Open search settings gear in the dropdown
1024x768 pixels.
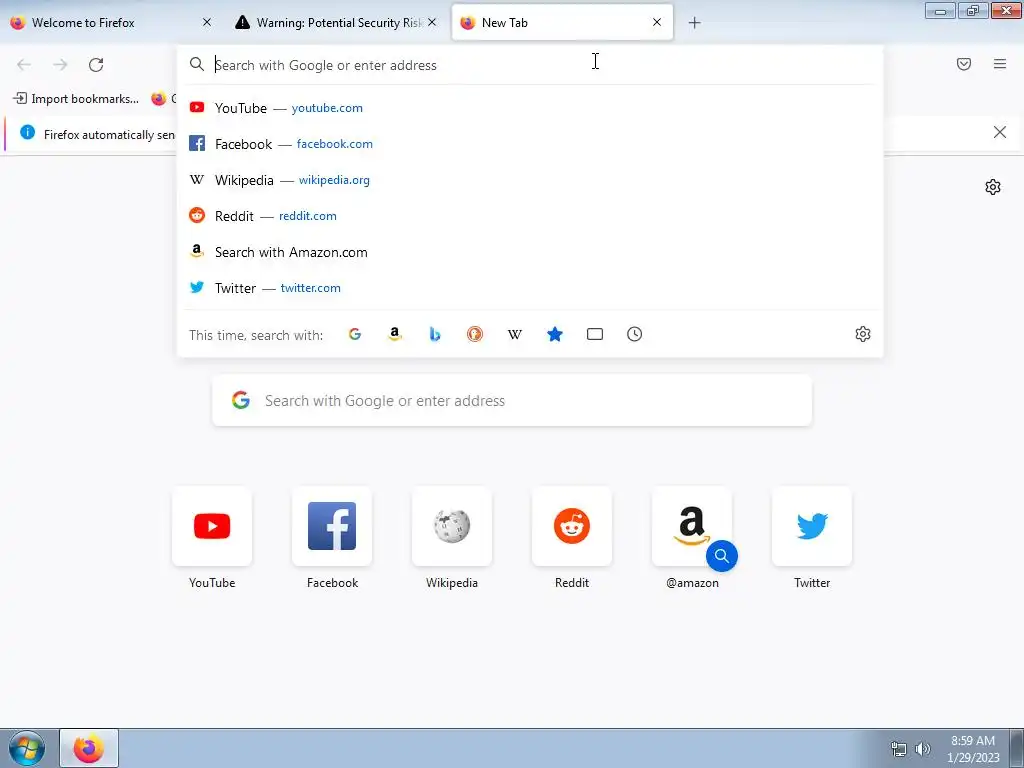[862, 334]
